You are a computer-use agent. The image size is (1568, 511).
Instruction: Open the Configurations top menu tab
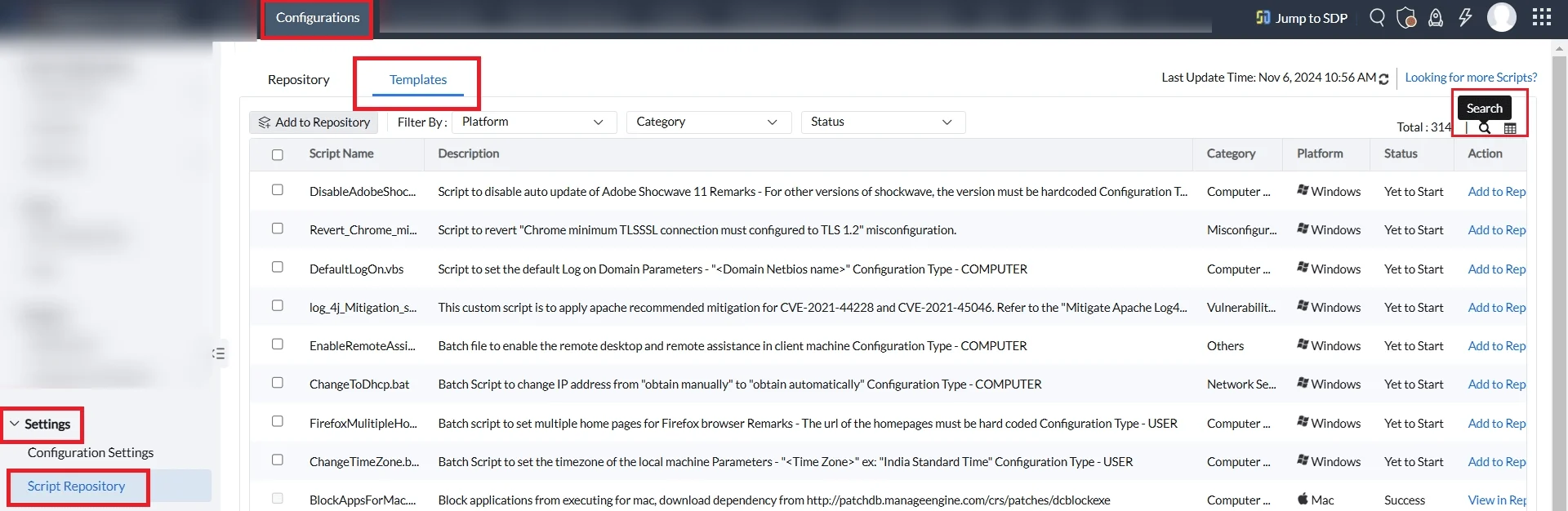[318, 17]
